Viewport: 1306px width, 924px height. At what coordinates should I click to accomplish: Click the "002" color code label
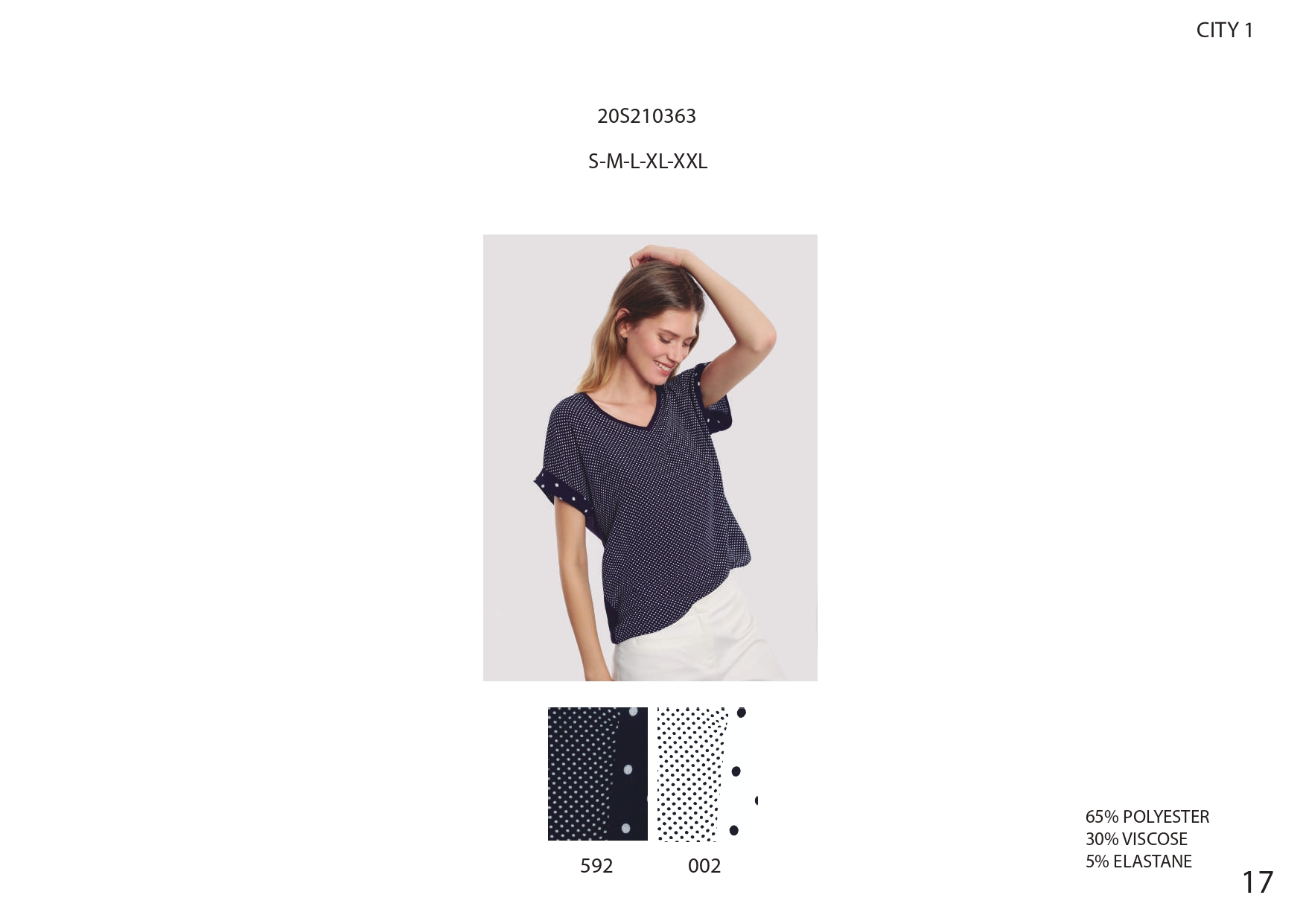pos(704,866)
